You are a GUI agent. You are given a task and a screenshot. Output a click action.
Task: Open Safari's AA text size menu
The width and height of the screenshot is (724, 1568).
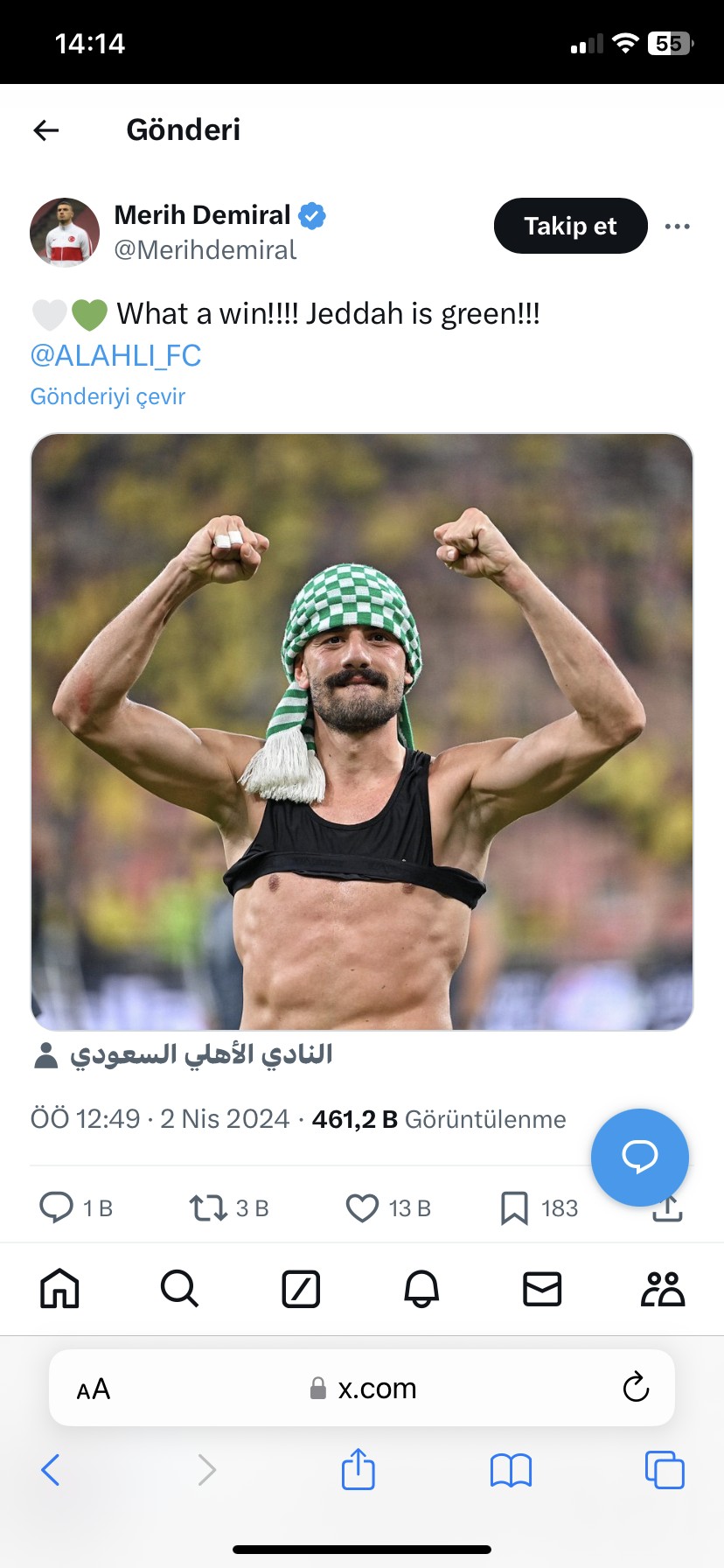(x=94, y=1389)
